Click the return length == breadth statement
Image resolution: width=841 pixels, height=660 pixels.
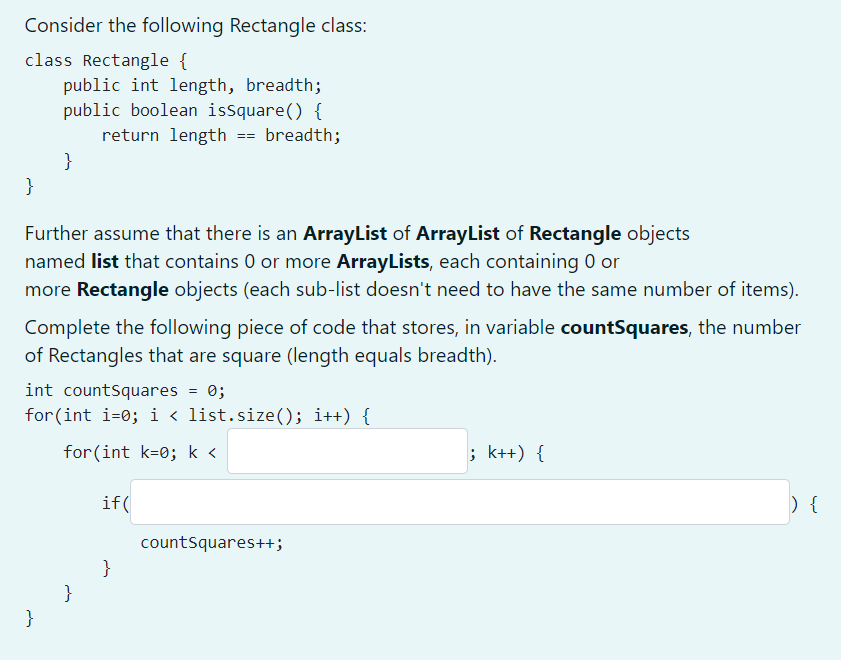[x=220, y=135]
